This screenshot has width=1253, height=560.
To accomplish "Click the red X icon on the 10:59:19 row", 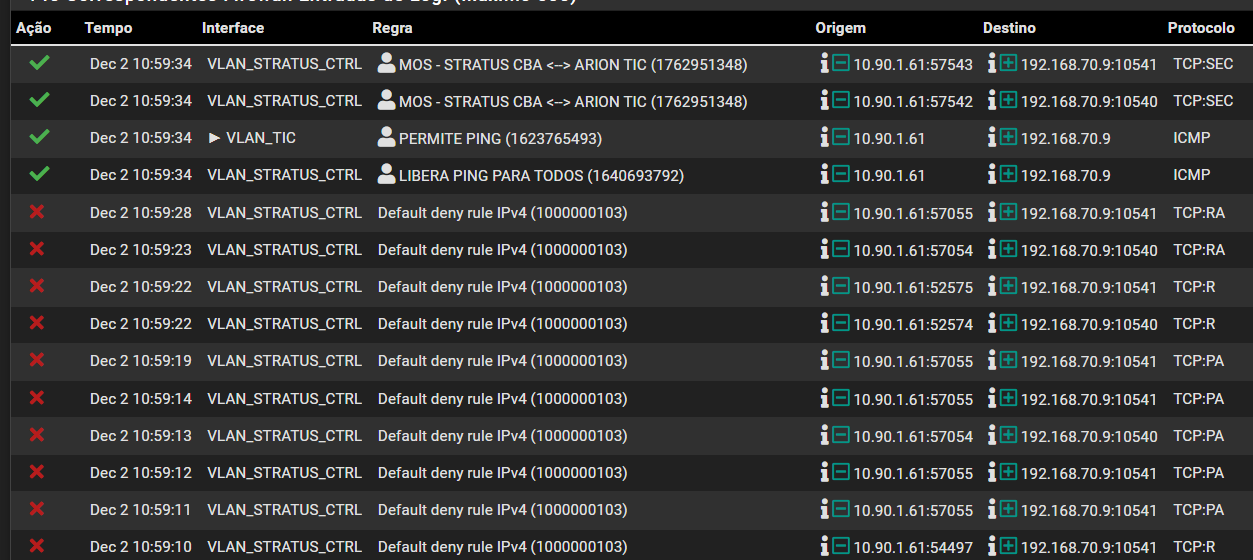I will pos(37,361).
